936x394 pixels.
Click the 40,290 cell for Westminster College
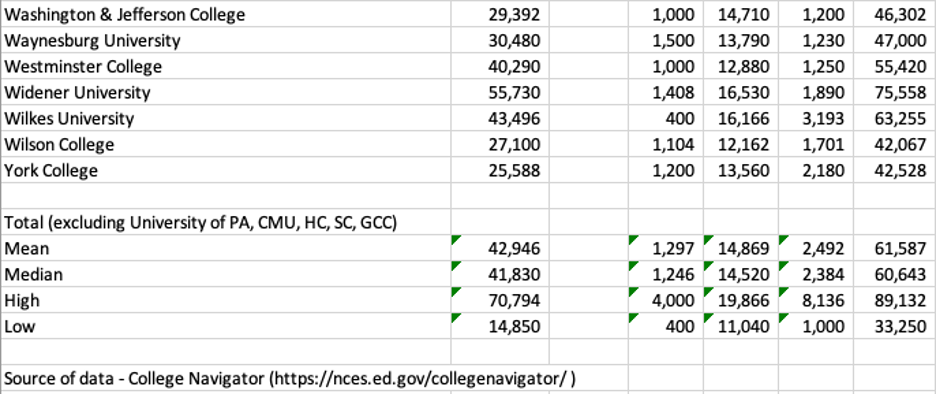pos(500,66)
